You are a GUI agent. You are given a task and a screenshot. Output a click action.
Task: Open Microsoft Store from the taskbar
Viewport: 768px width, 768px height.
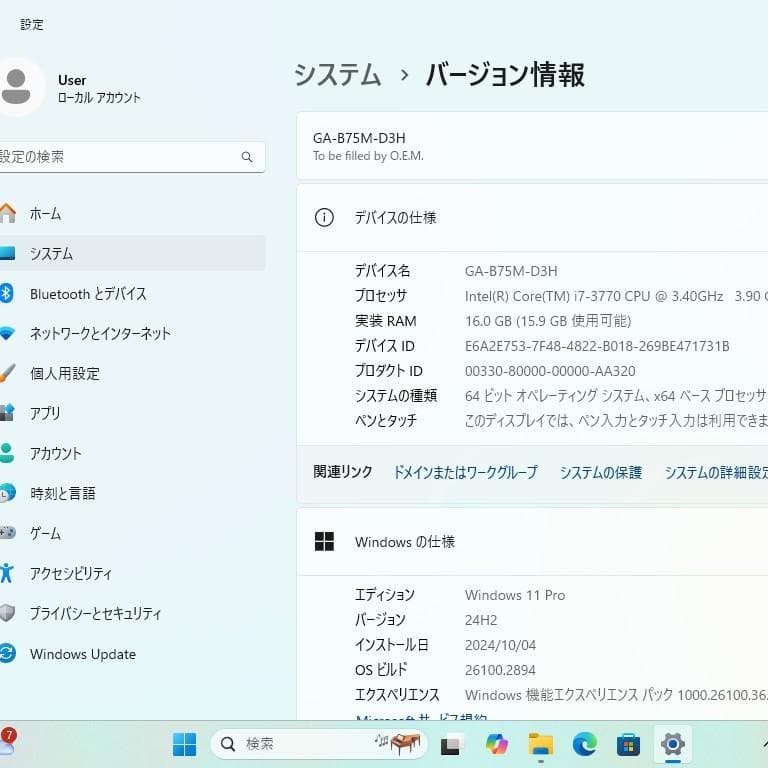pyautogui.click(x=628, y=744)
